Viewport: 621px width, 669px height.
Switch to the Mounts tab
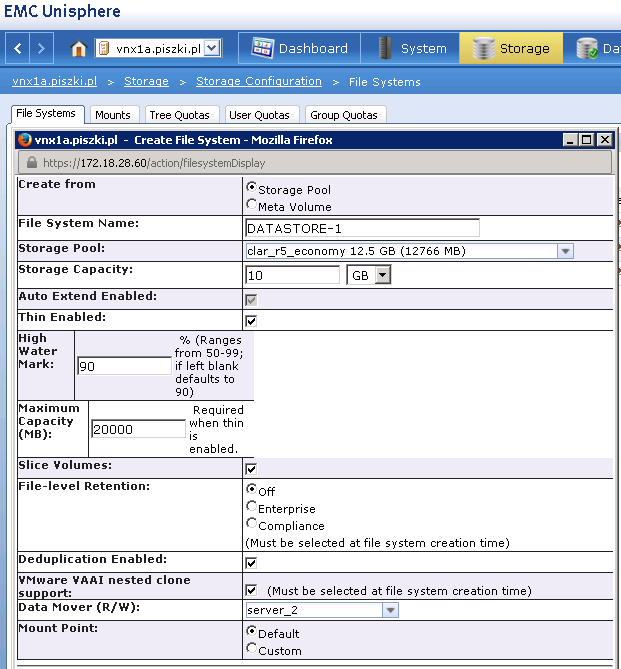[x=113, y=115]
